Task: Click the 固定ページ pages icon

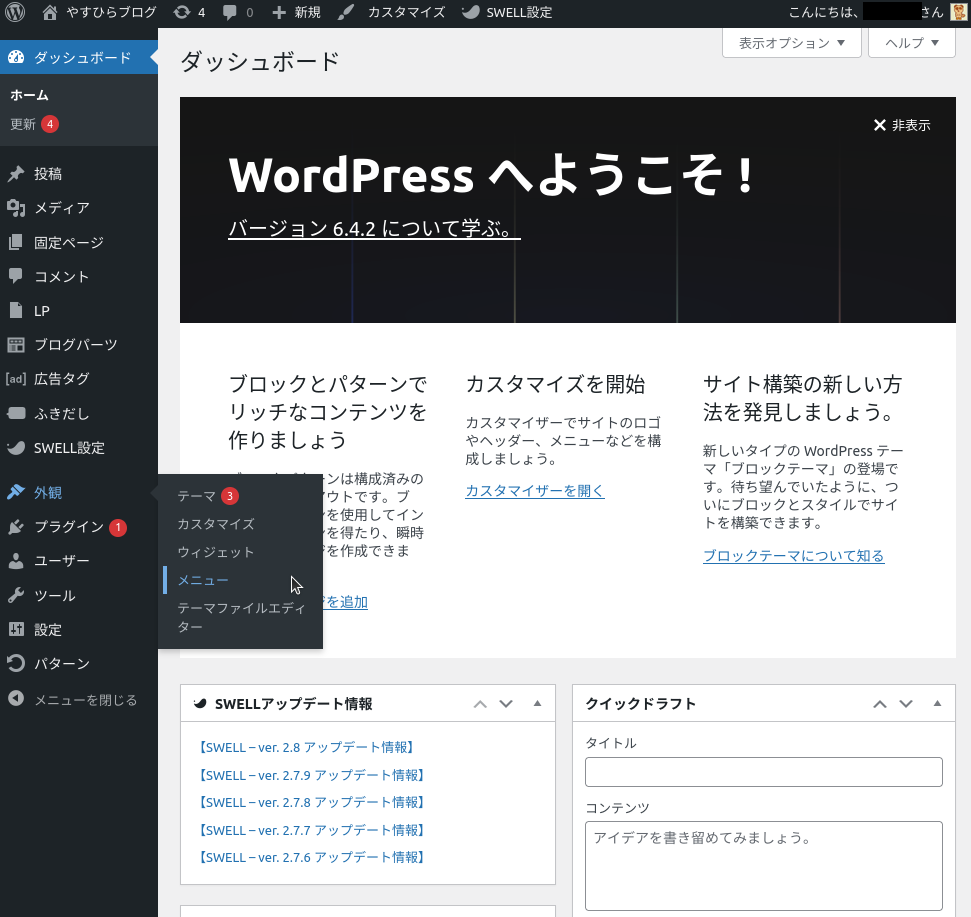Action: (16, 242)
